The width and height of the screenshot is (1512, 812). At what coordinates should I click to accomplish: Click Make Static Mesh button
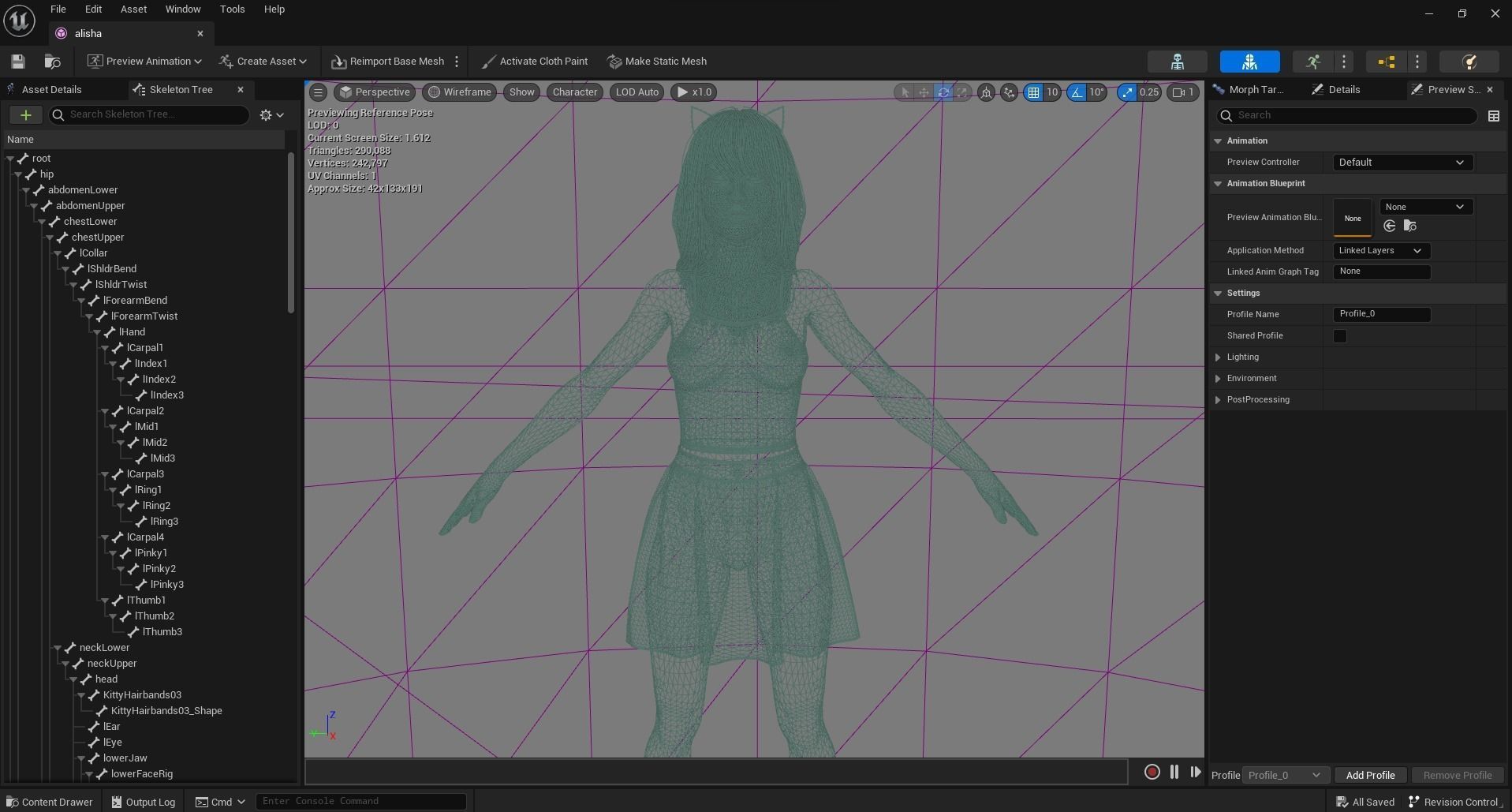657,62
